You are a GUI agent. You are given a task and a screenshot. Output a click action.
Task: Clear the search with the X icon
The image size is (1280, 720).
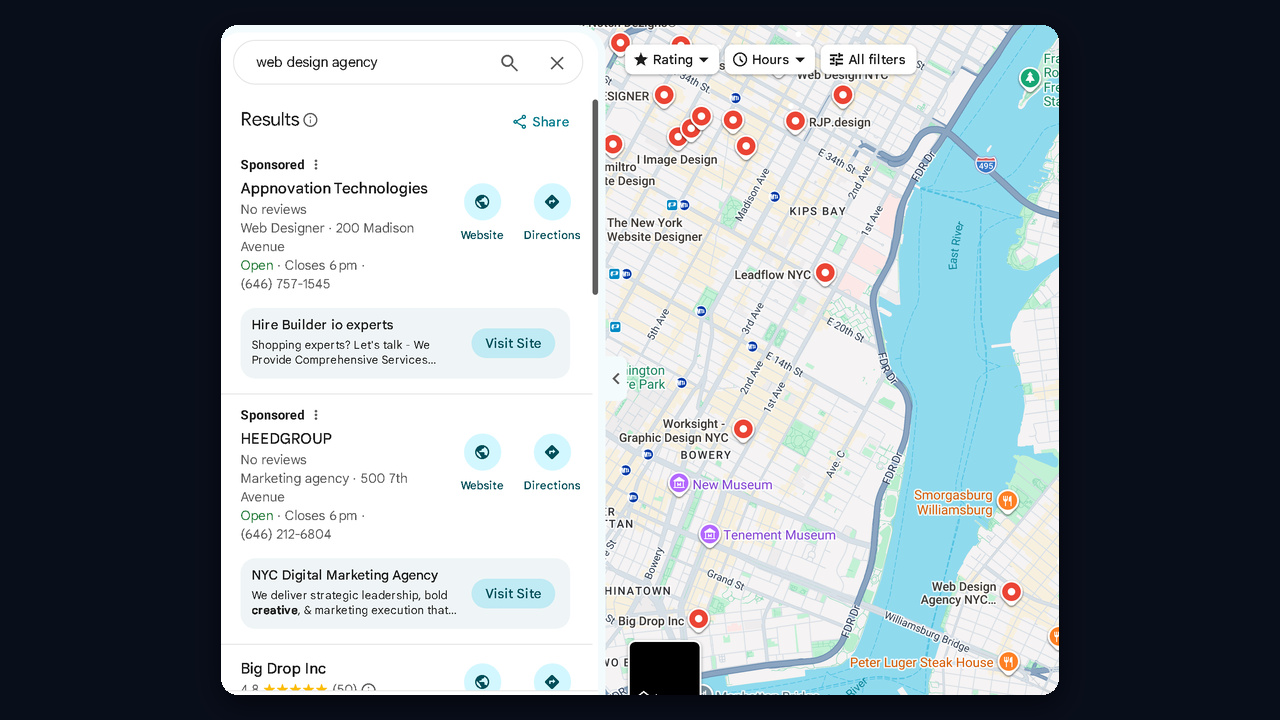(x=557, y=63)
